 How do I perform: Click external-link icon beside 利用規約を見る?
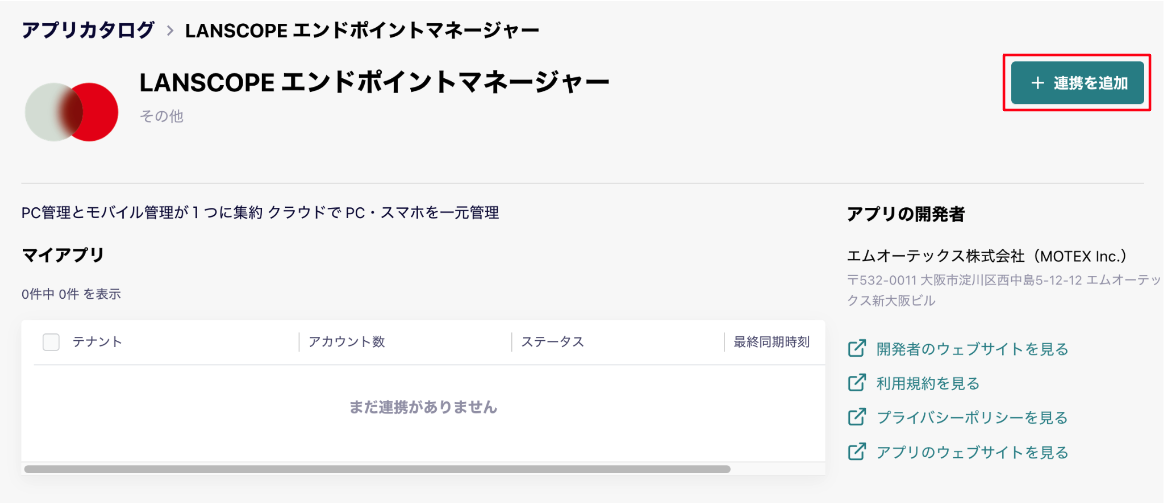click(857, 383)
